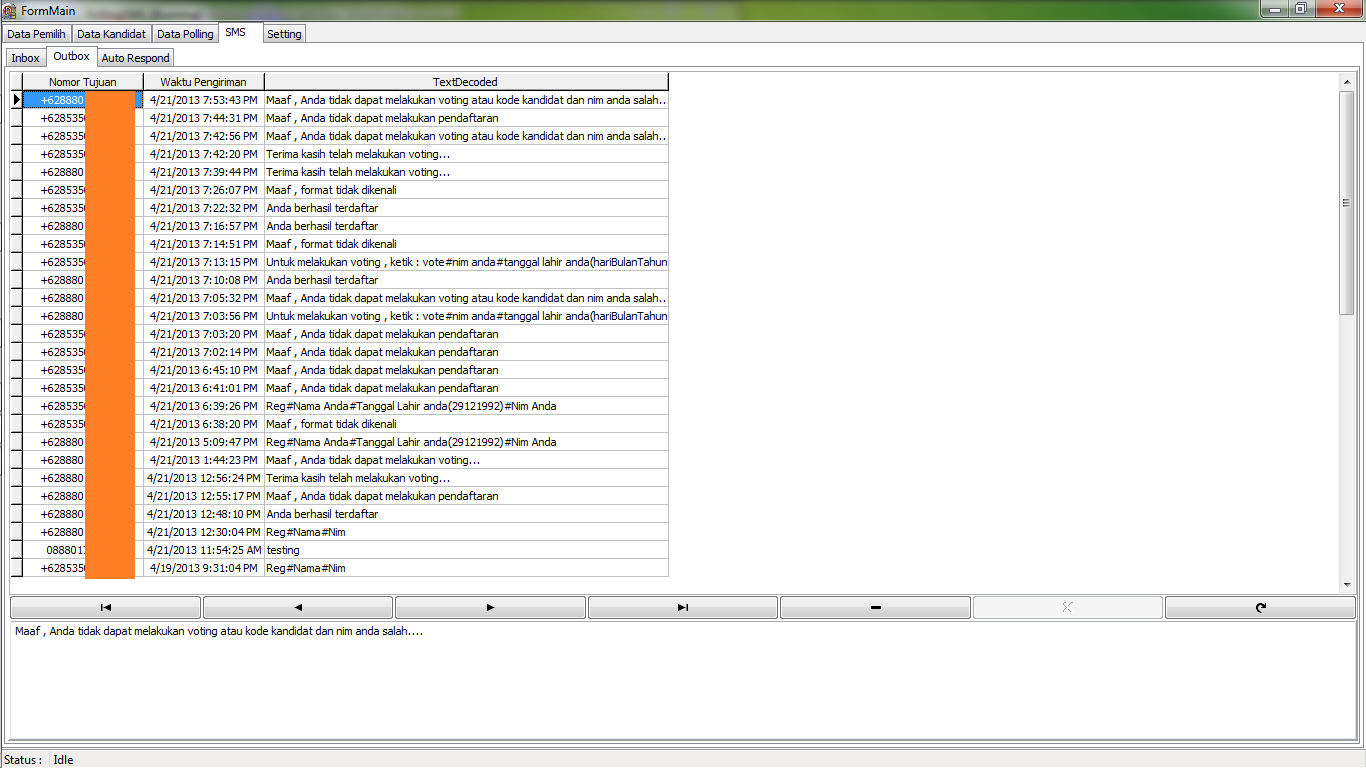Select row sent at 4/21/2013 12:48:10 PM
1366x768 pixels.
click(340, 514)
